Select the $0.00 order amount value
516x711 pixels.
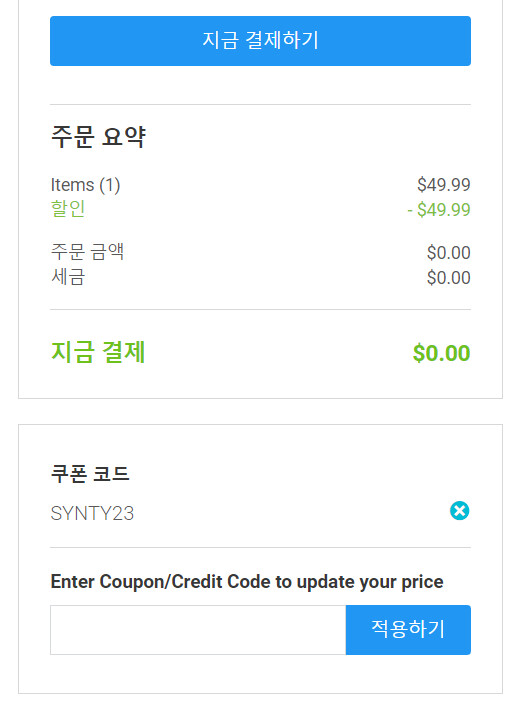[448, 253]
